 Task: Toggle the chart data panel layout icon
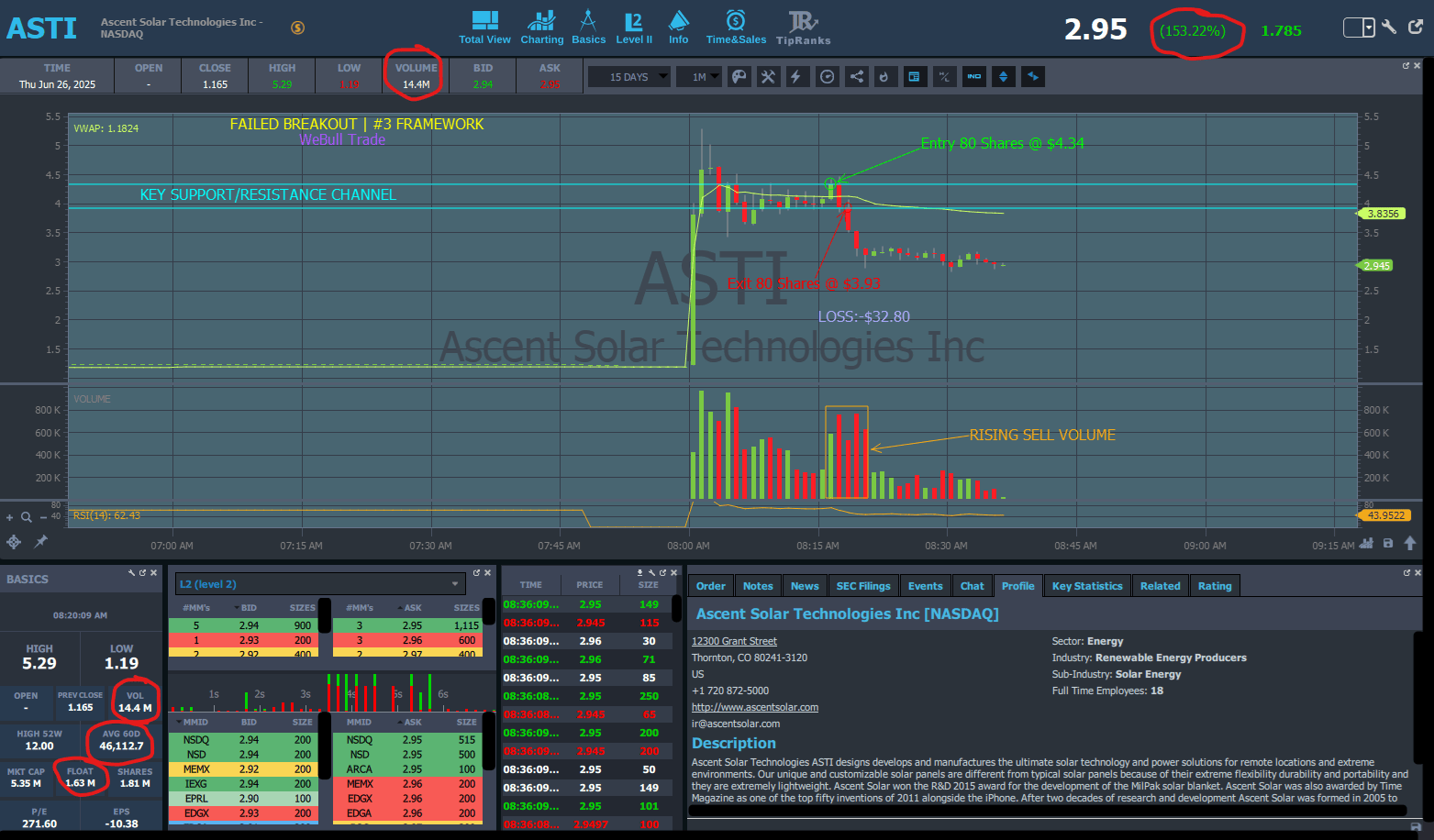(914, 77)
